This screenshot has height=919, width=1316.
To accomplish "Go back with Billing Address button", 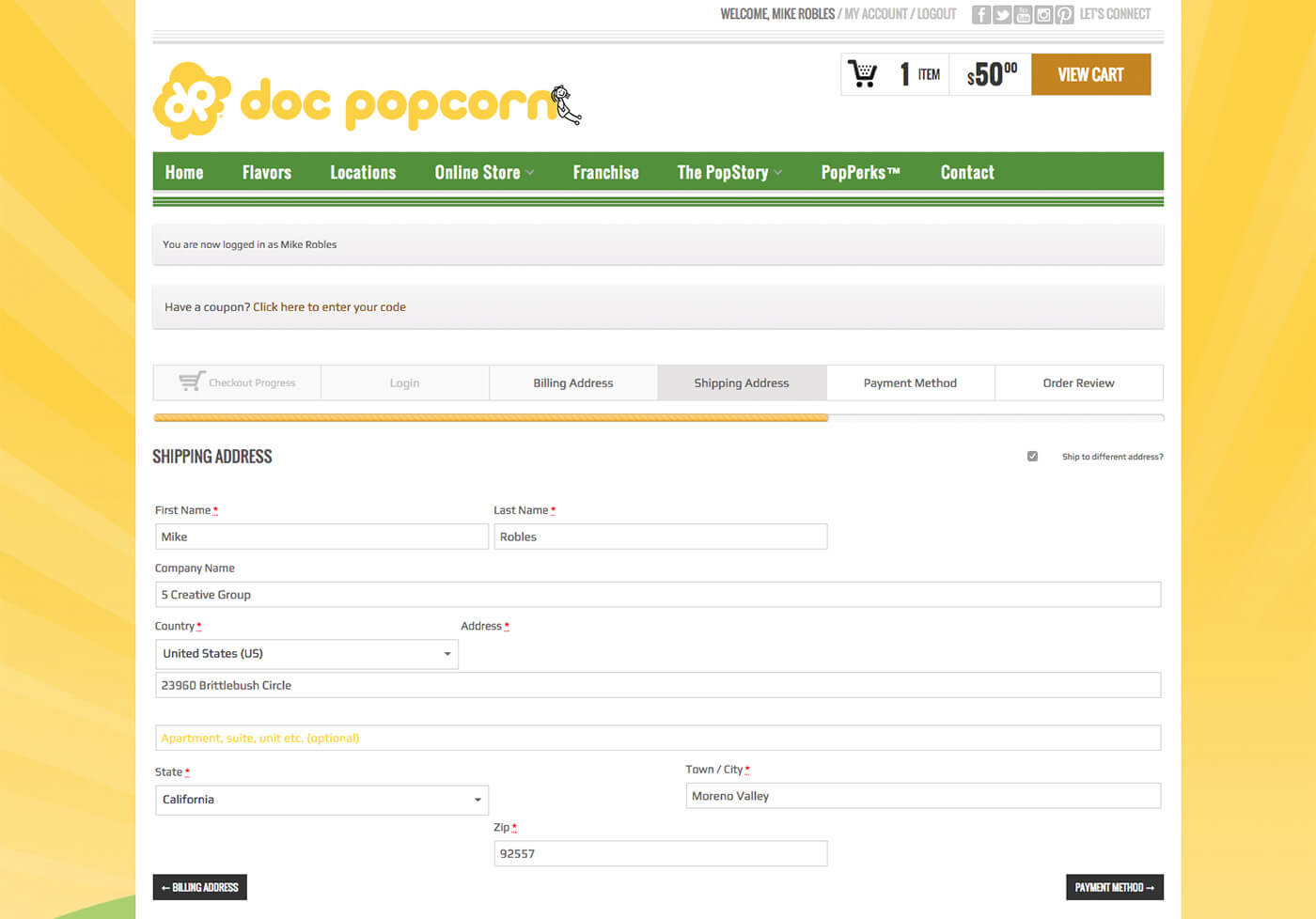I will (200, 887).
